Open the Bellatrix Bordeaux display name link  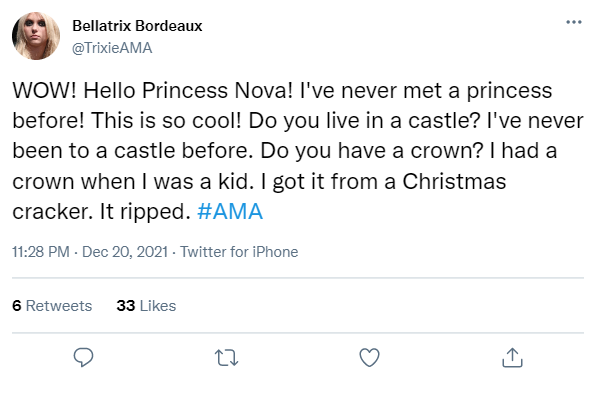[x=137, y=26]
